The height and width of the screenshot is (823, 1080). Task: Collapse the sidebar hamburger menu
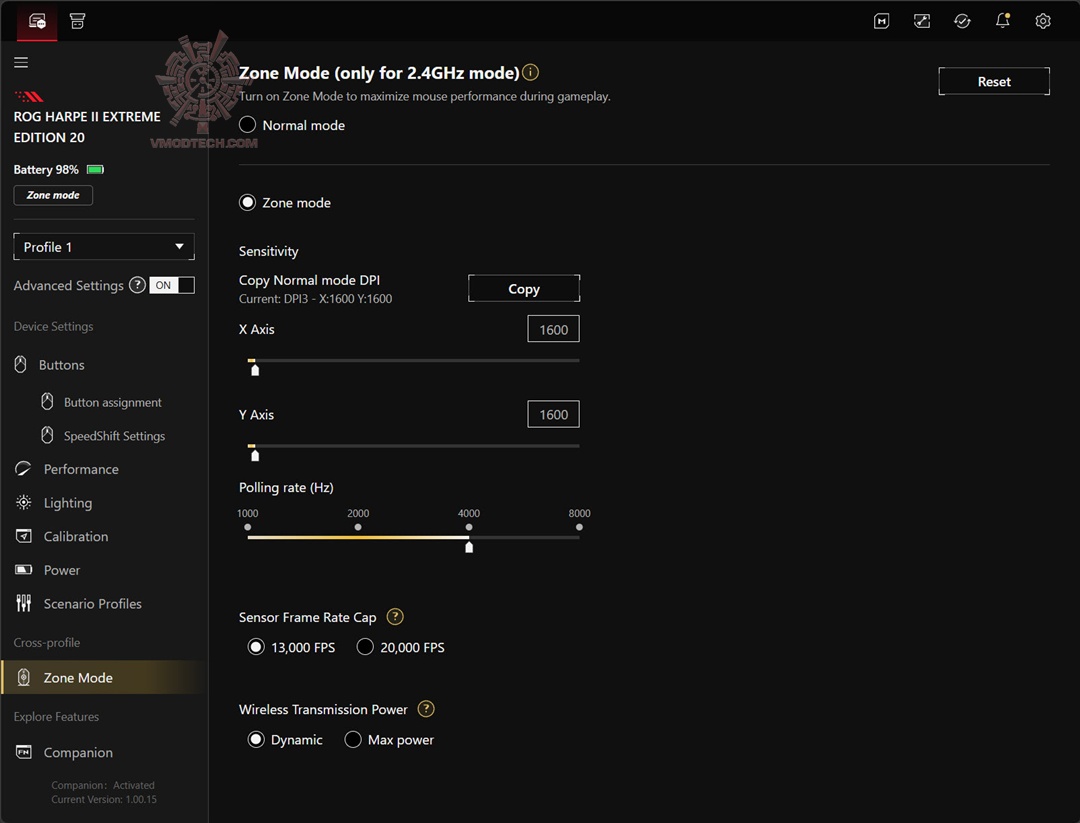pyautogui.click(x=21, y=63)
